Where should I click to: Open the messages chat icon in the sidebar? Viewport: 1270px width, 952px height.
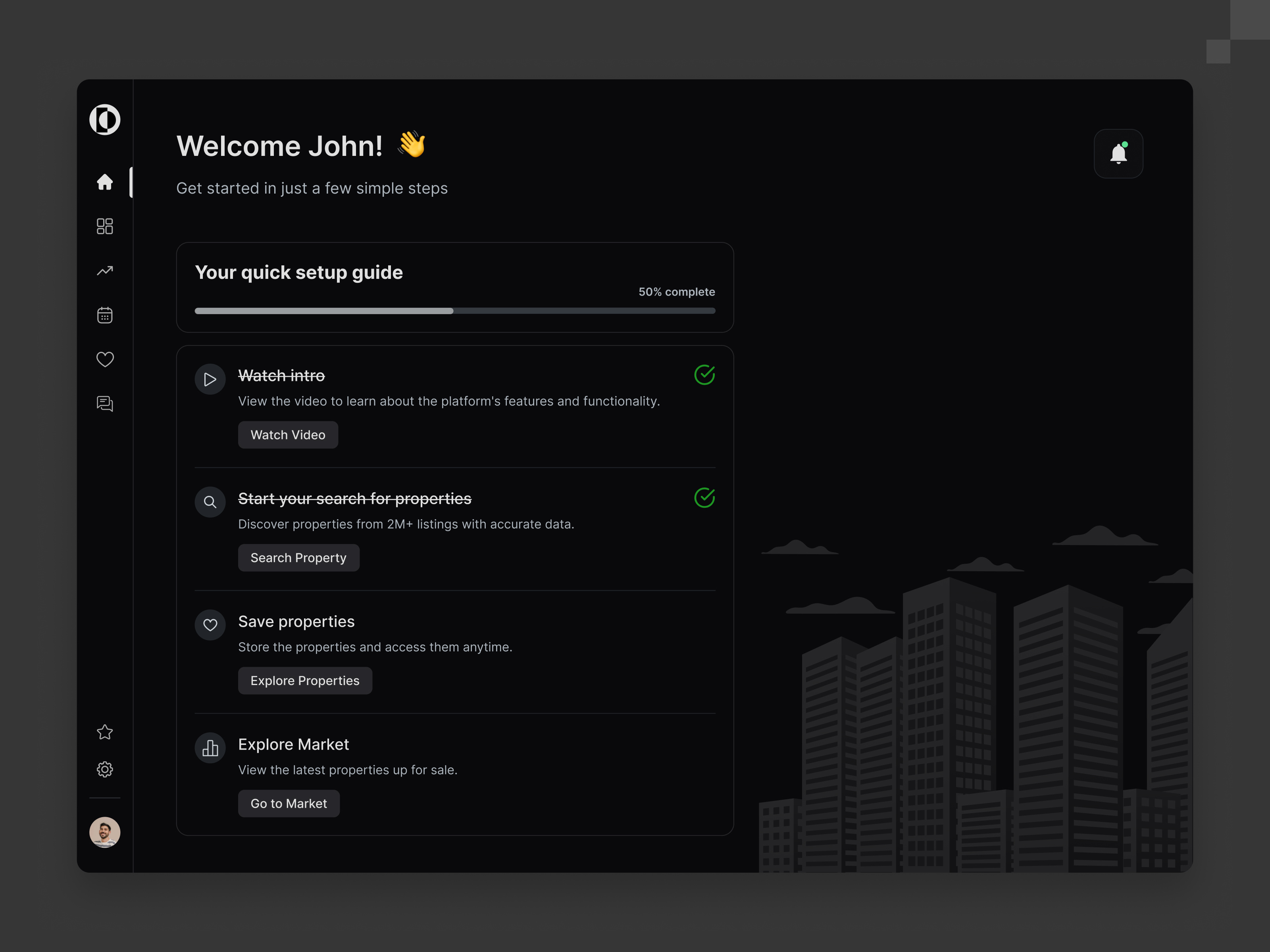click(104, 403)
